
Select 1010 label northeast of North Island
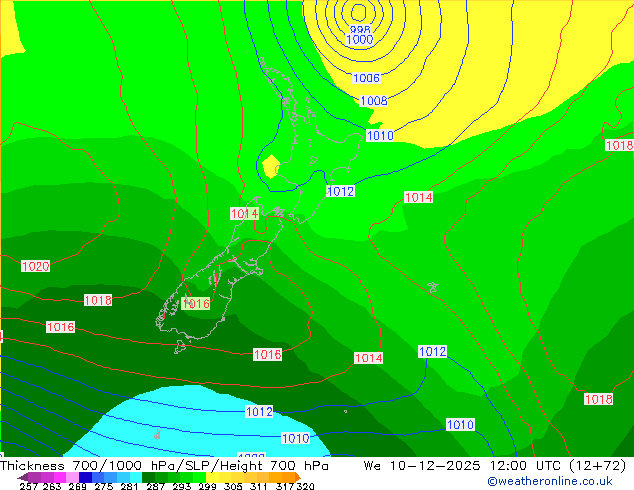tap(380, 135)
